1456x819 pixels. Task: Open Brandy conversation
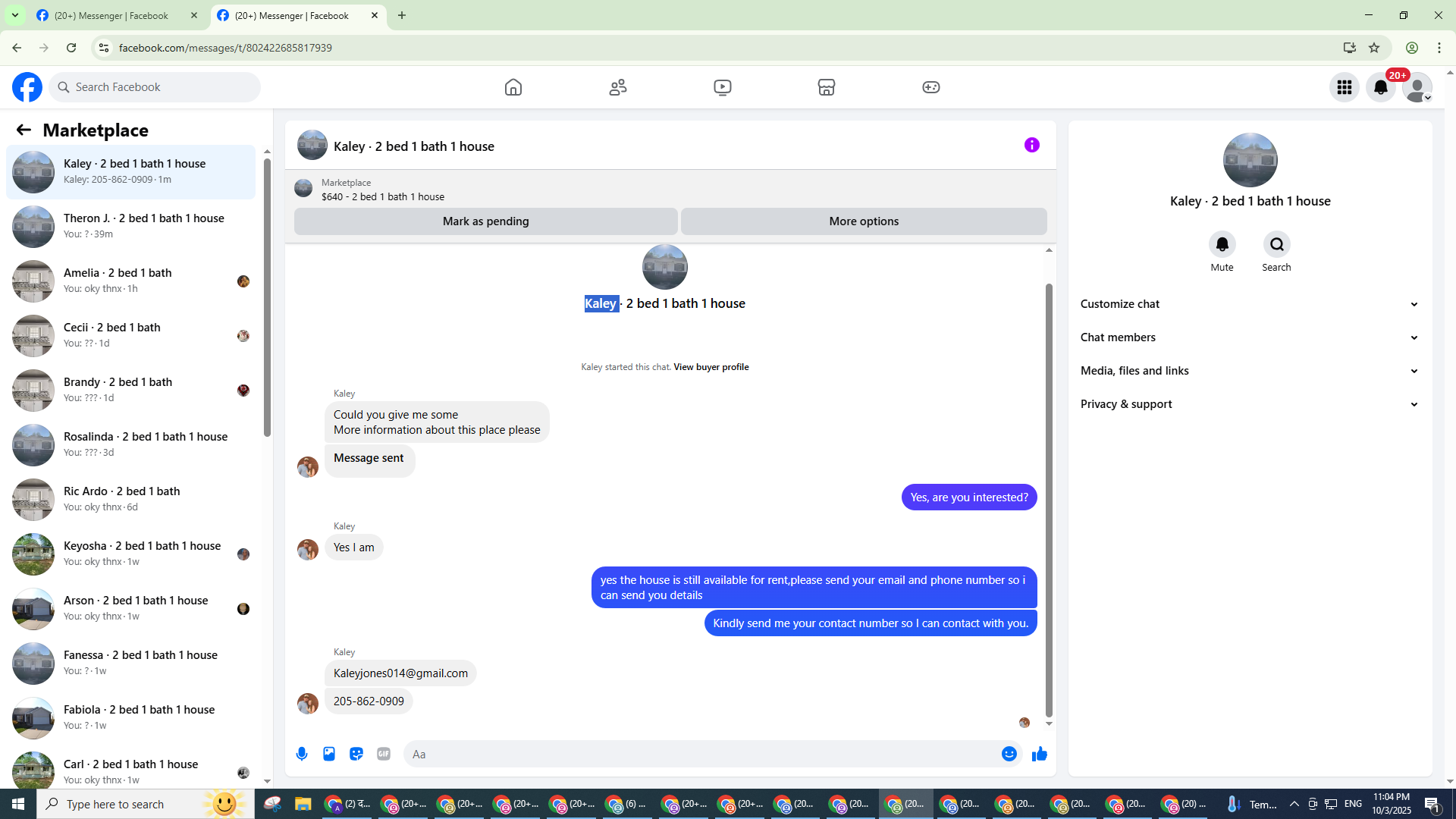click(x=131, y=391)
